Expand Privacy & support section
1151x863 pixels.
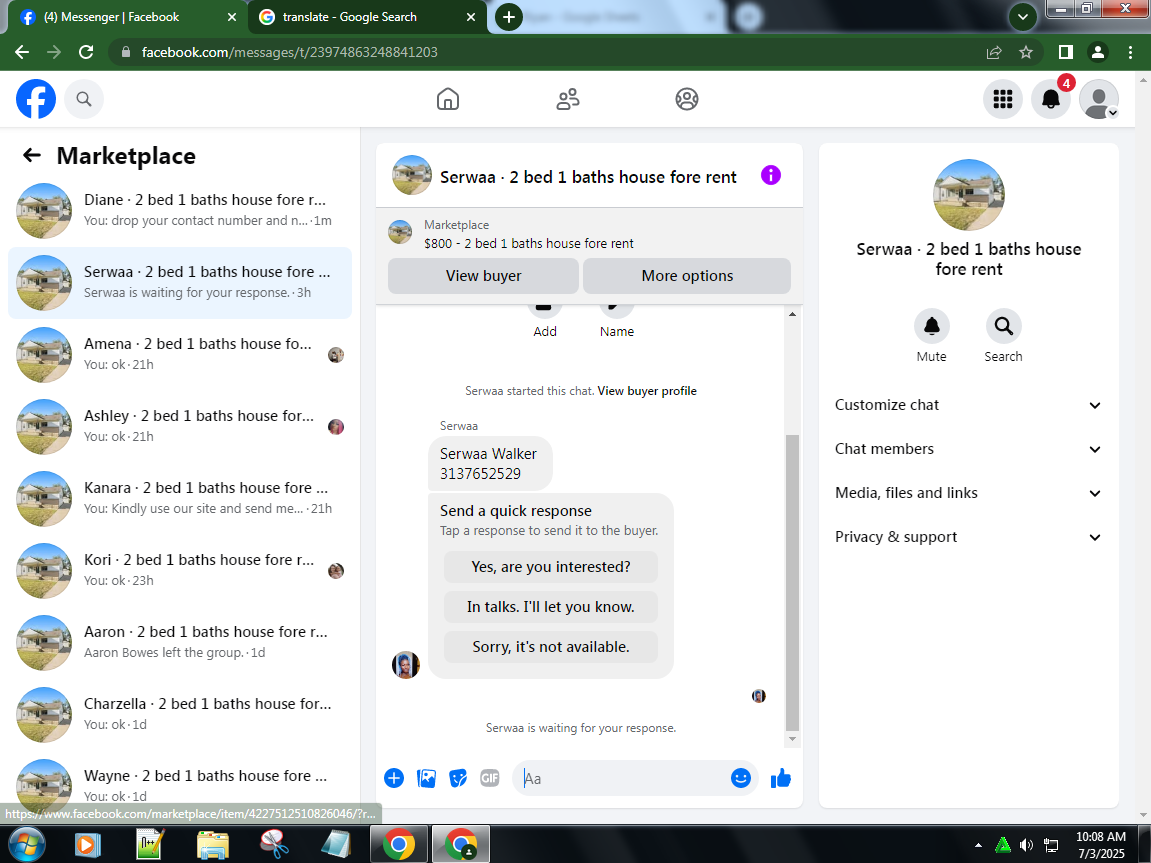pos(968,537)
